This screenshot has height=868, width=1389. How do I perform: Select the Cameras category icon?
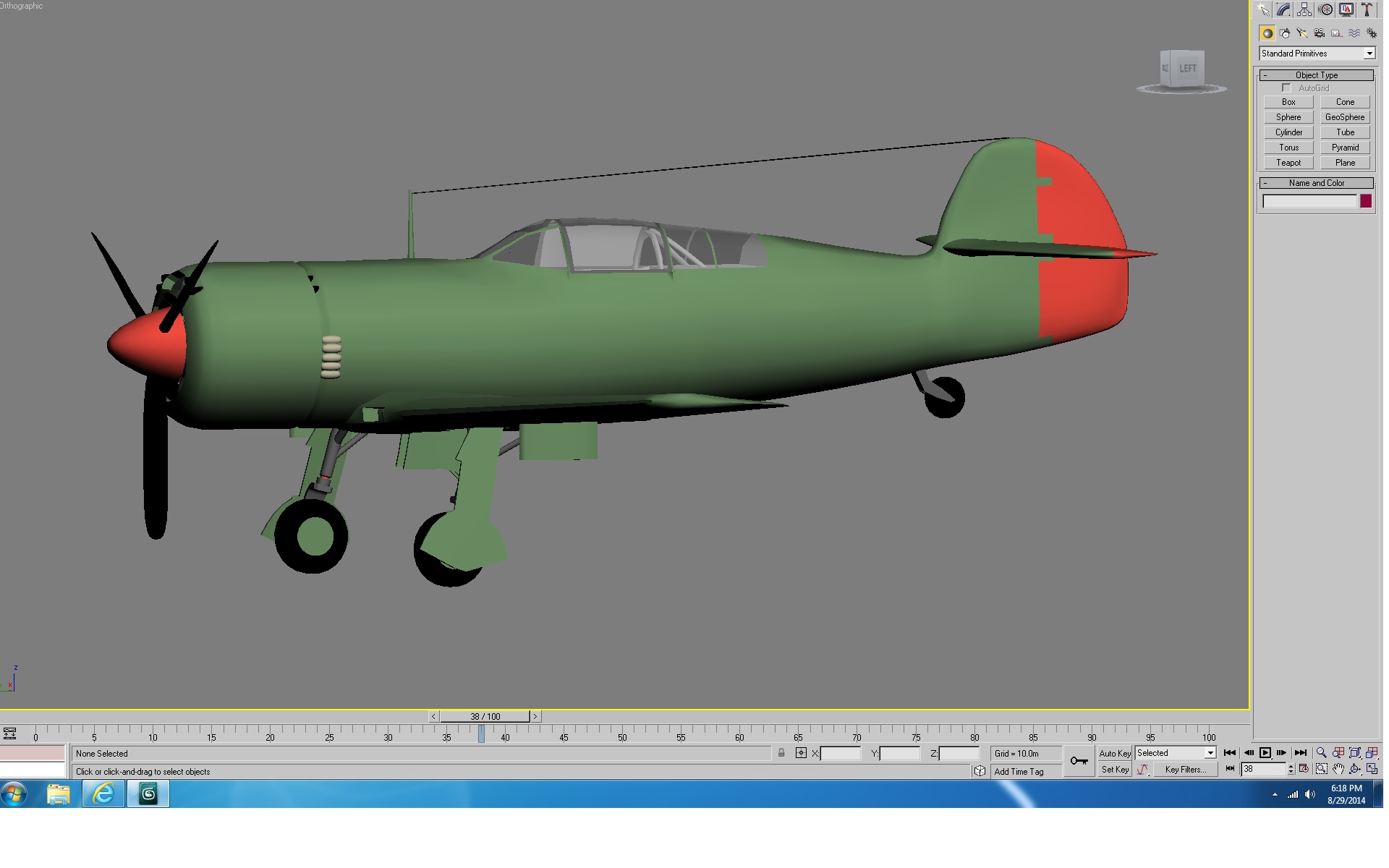coord(1320,33)
